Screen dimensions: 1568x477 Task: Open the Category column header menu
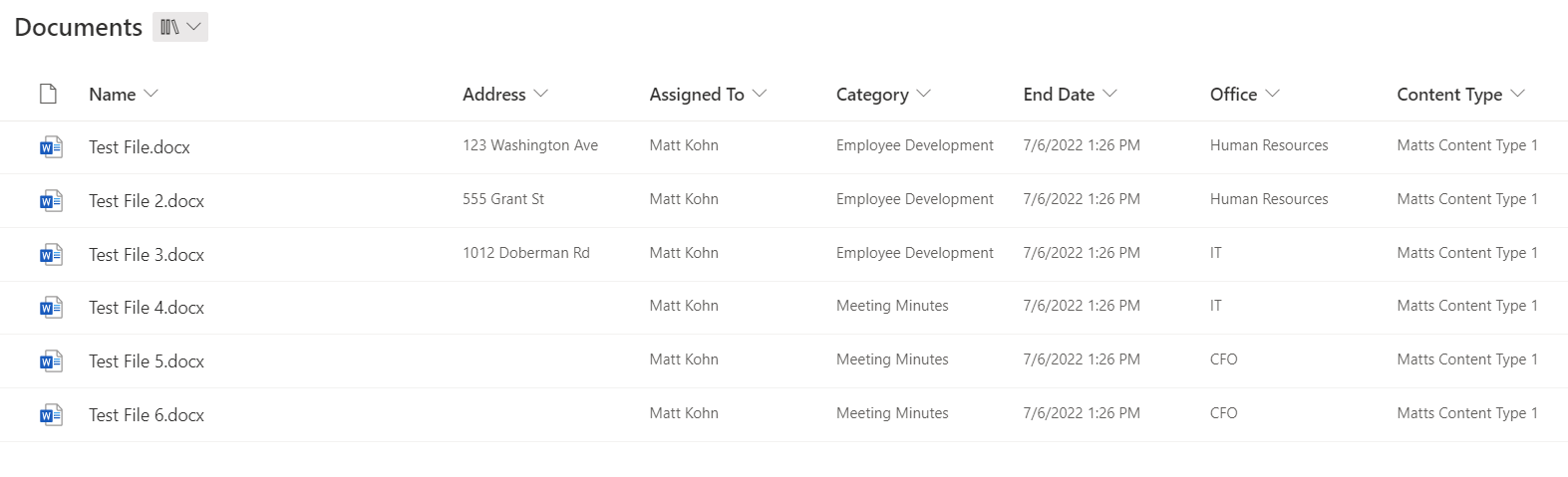(883, 94)
